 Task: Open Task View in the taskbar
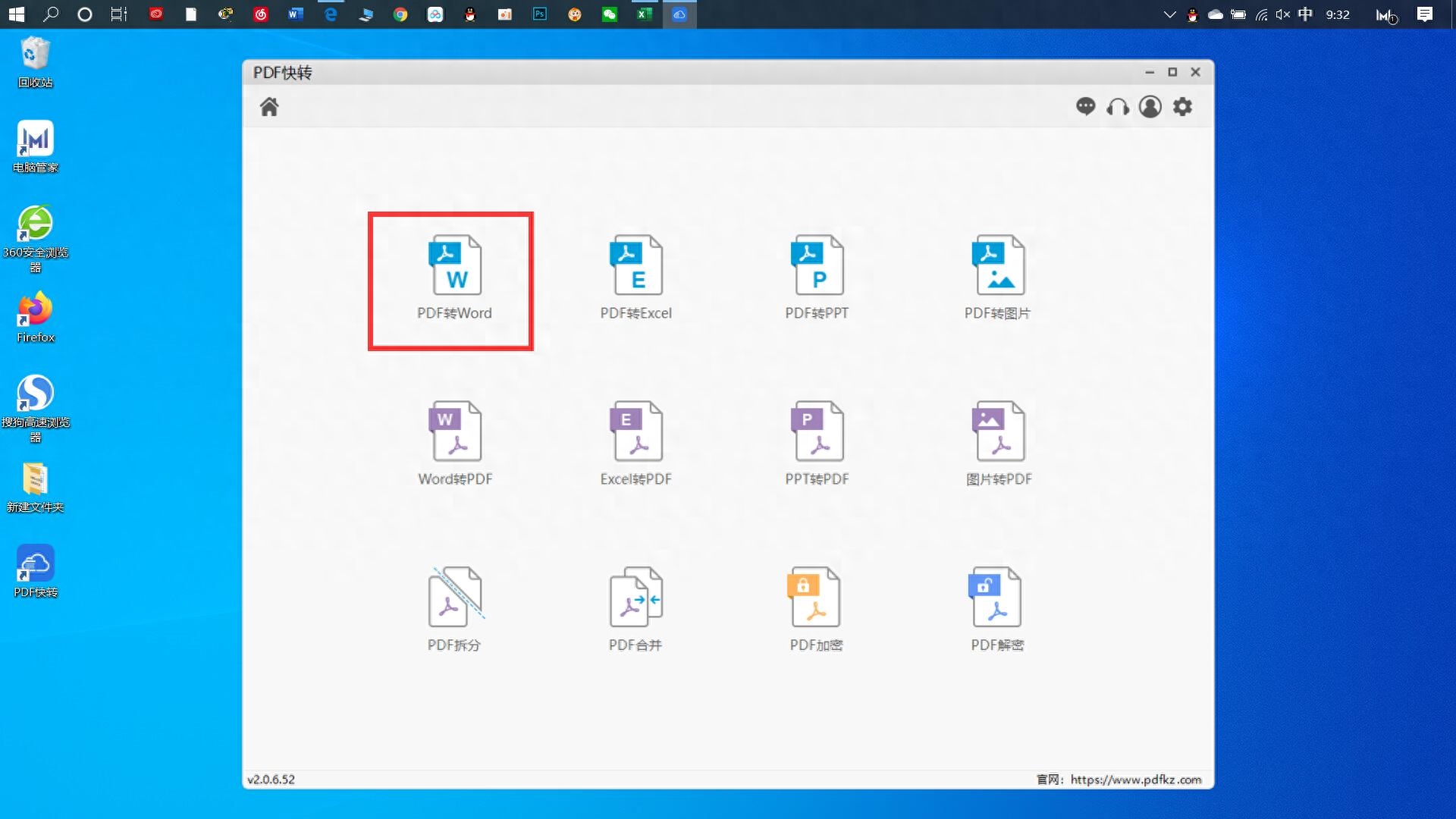pos(119,14)
